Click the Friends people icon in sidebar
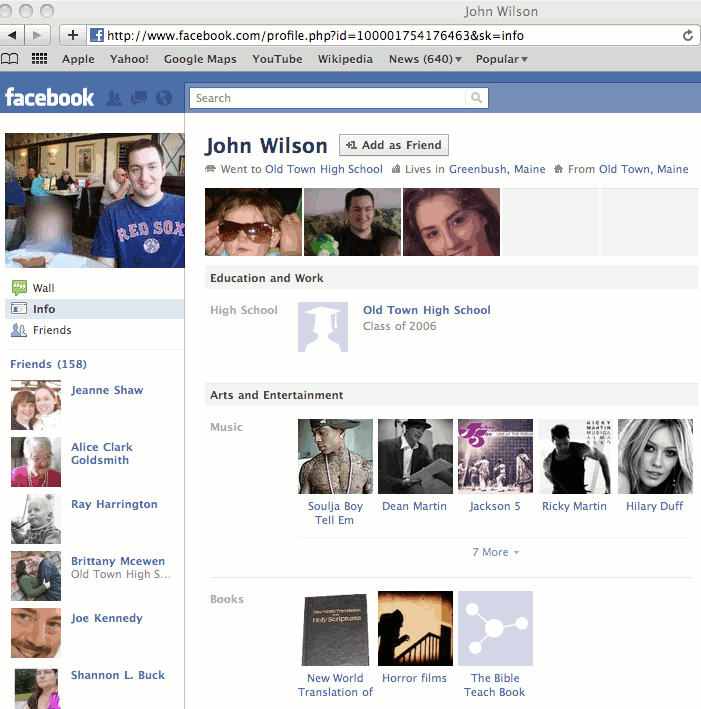The width and height of the screenshot is (701, 709). (19, 330)
